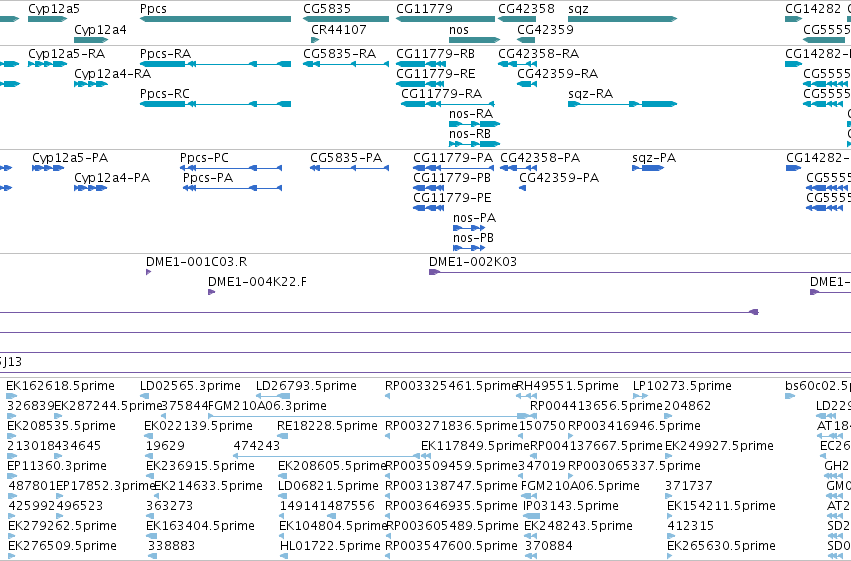Viewport: 851px width, 561px height.
Task: Click the sqz-PA protein feature
Action: 649,168
